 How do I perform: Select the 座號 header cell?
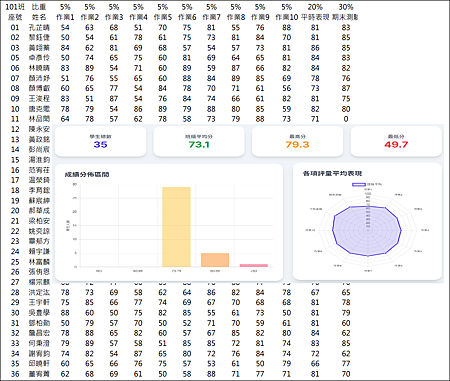click(x=15, y=17)
